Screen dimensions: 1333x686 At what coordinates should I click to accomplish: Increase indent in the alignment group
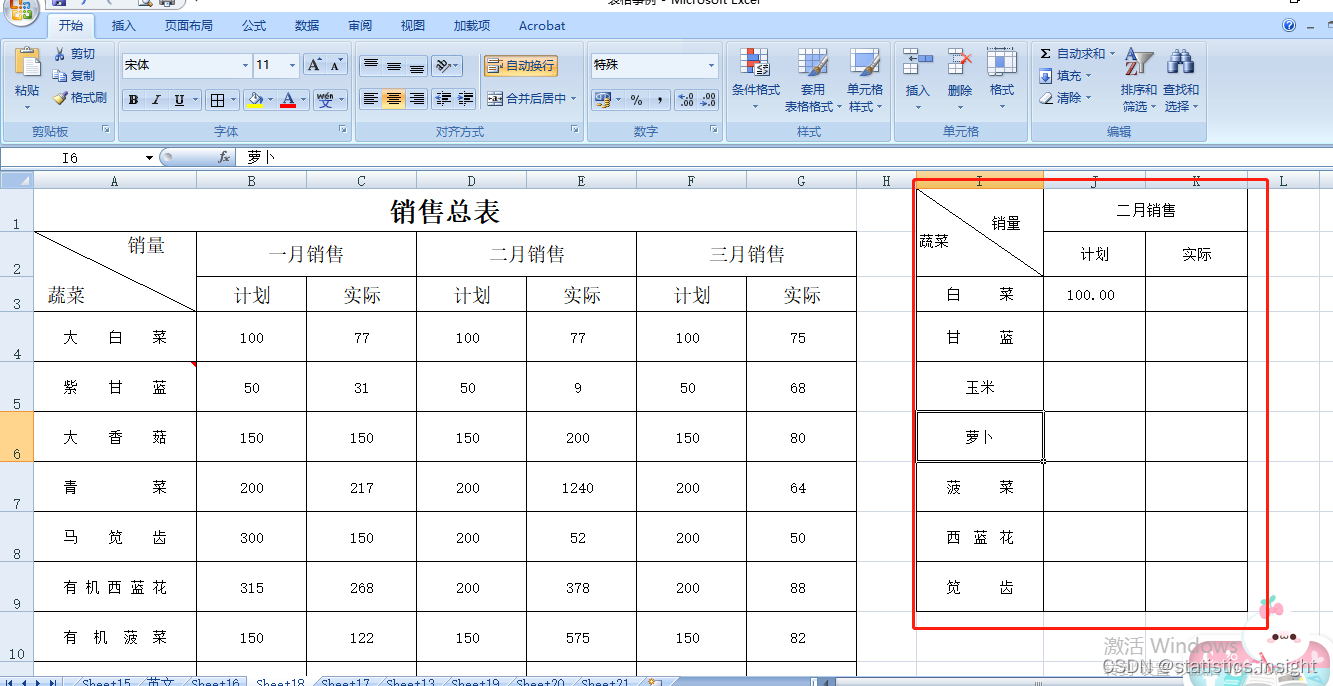pos(465,99)
